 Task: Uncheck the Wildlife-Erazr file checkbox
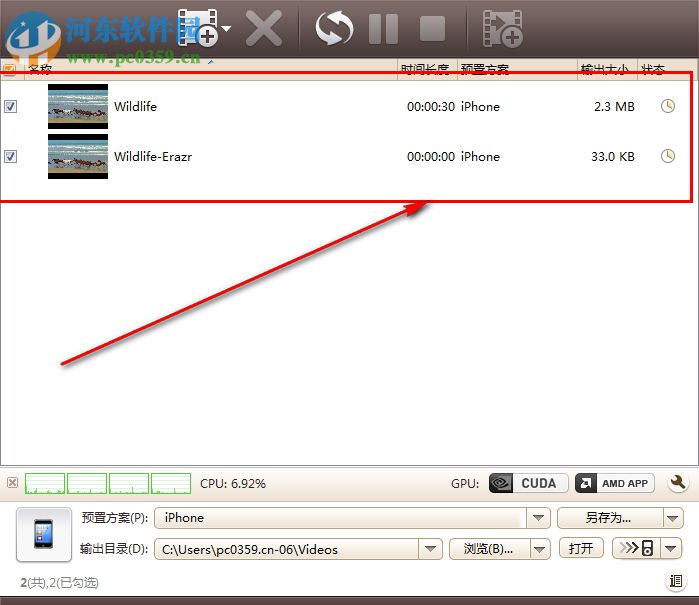pos(10,156)
